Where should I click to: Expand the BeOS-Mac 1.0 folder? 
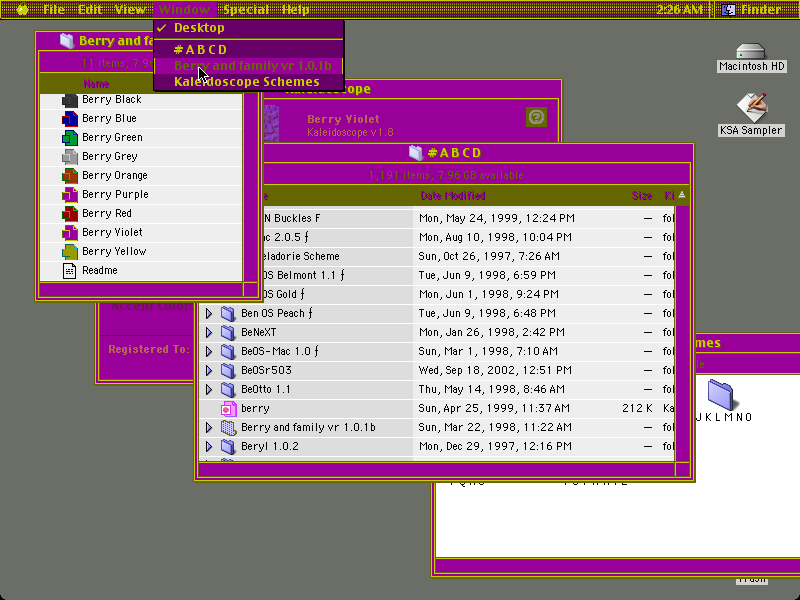coord(209,352)
